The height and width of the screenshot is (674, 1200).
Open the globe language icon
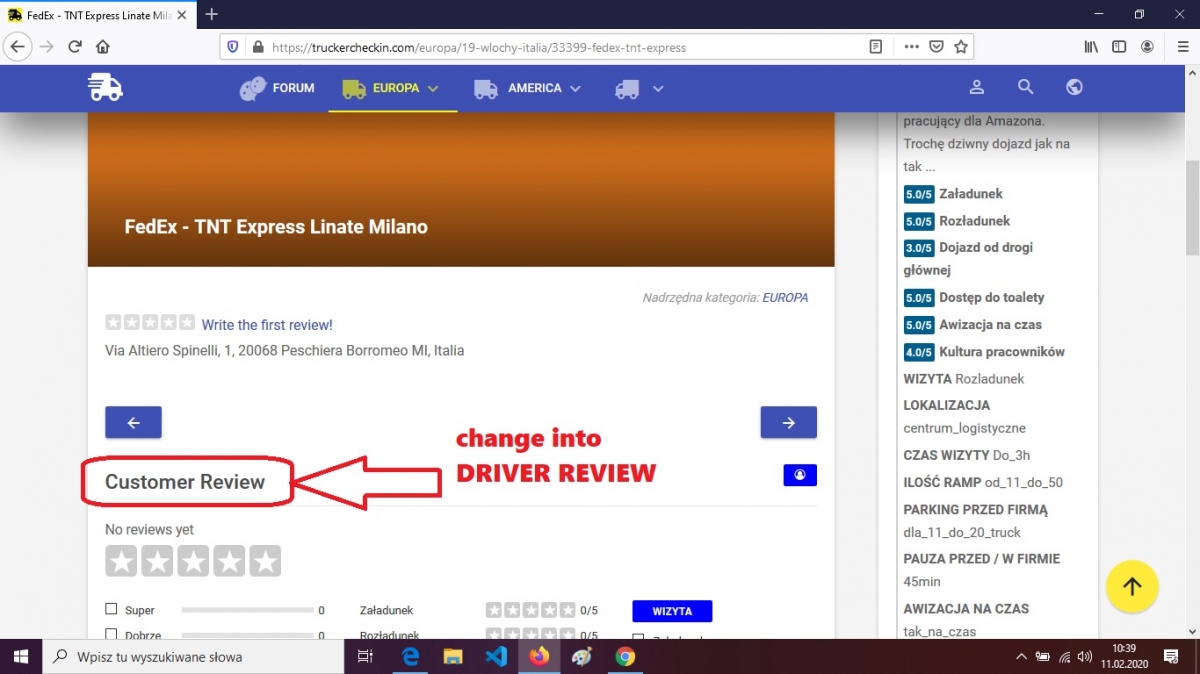(1074, 88)
